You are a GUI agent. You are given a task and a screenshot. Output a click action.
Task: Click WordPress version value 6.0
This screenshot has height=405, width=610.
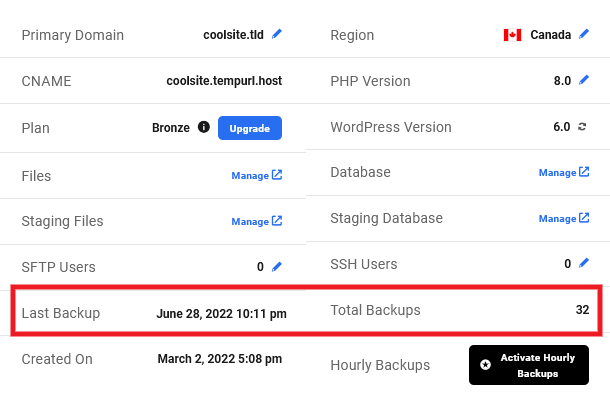562,126
